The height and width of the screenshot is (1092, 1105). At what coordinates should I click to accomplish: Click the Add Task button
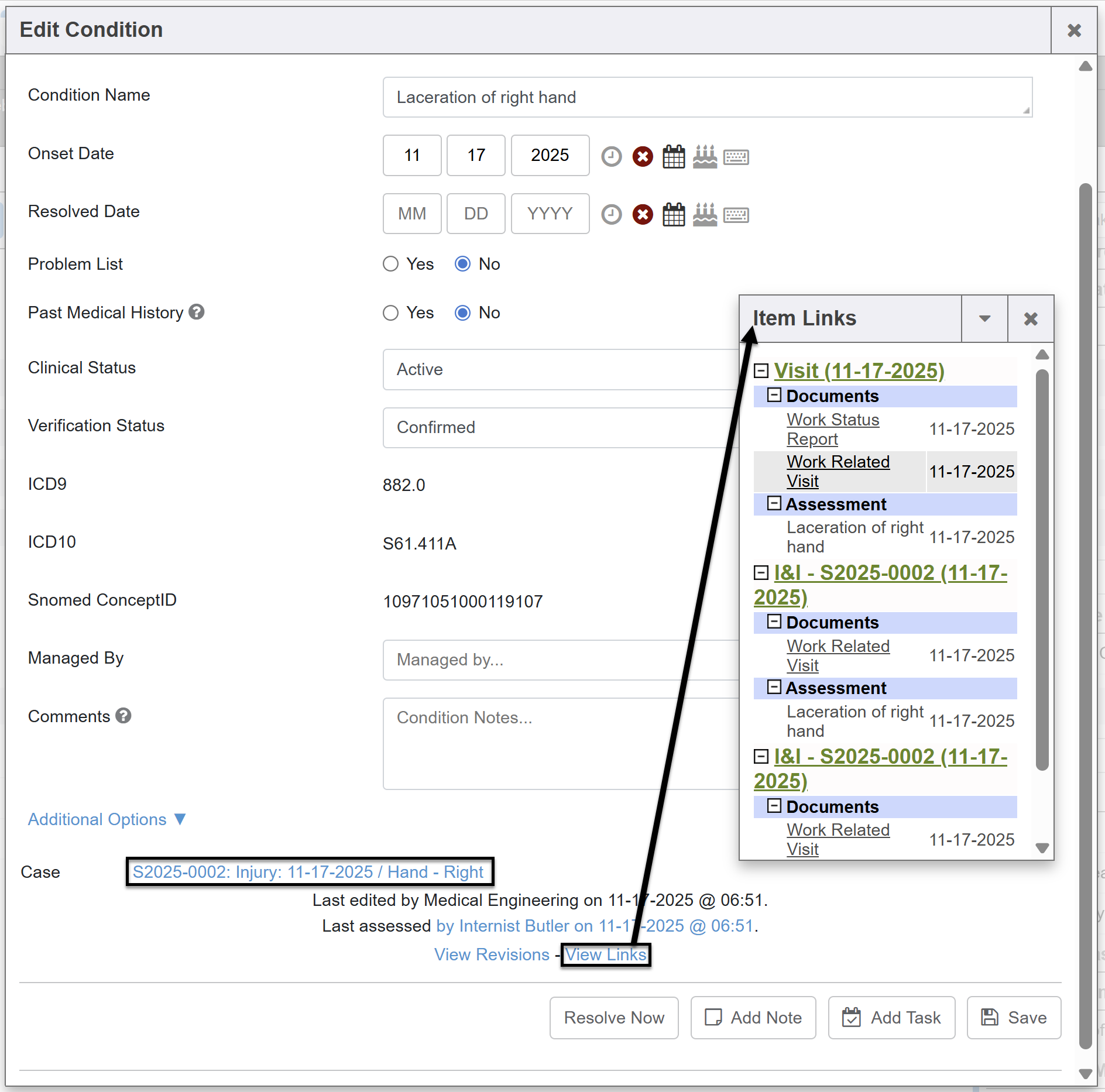click(x=891, y=1018)
